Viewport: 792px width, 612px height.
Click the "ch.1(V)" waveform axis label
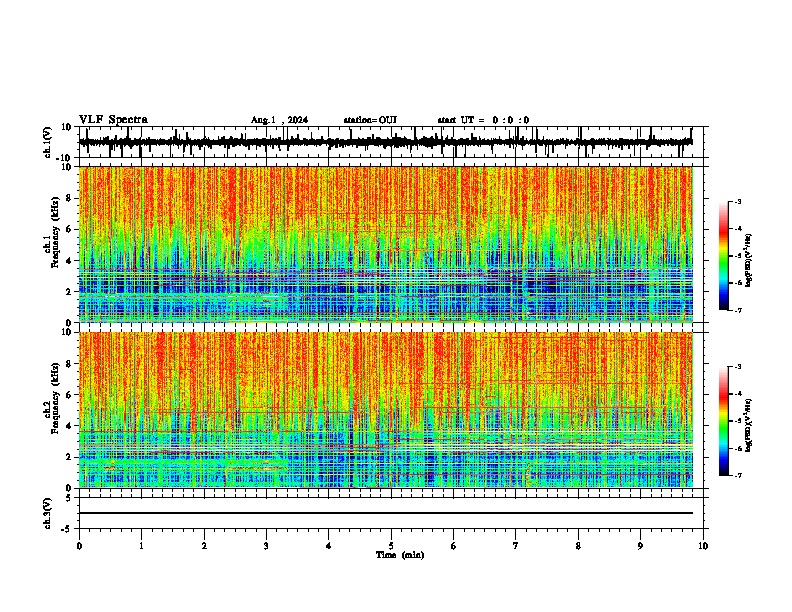[x=48, y=142]
